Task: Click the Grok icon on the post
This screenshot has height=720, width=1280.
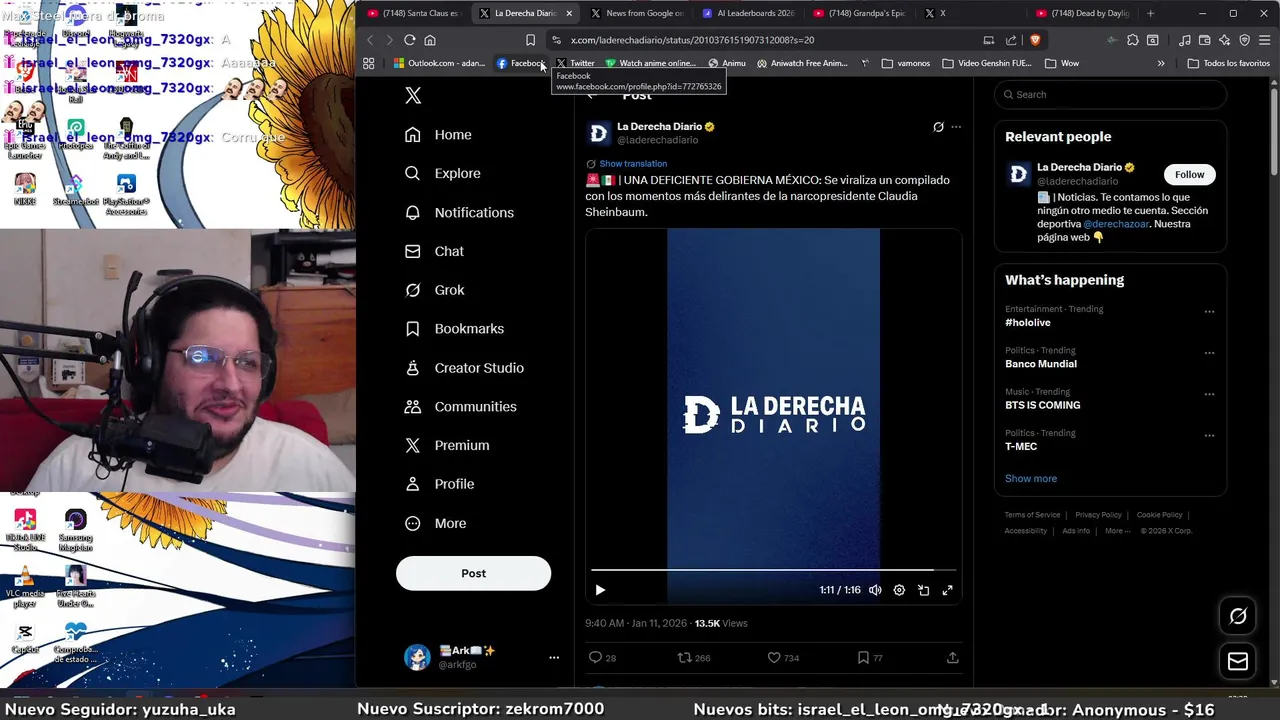Action: coord(938,127)
